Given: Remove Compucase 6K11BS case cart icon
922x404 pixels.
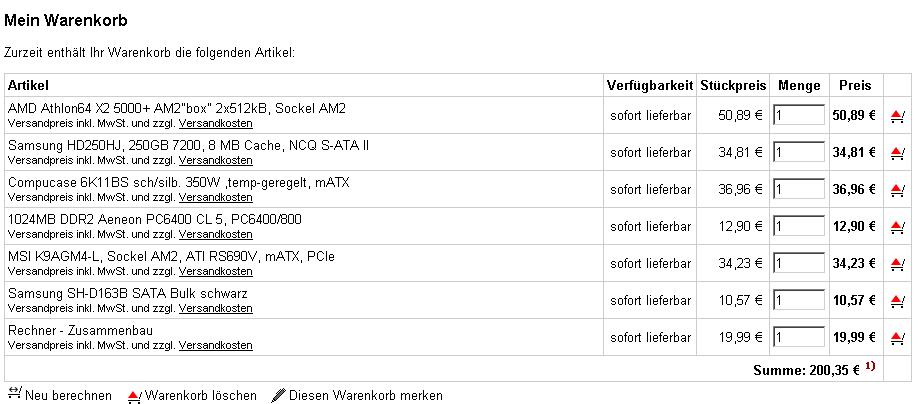Looking at the screenshot, I should pyautogui.click(x=896, y=190).
